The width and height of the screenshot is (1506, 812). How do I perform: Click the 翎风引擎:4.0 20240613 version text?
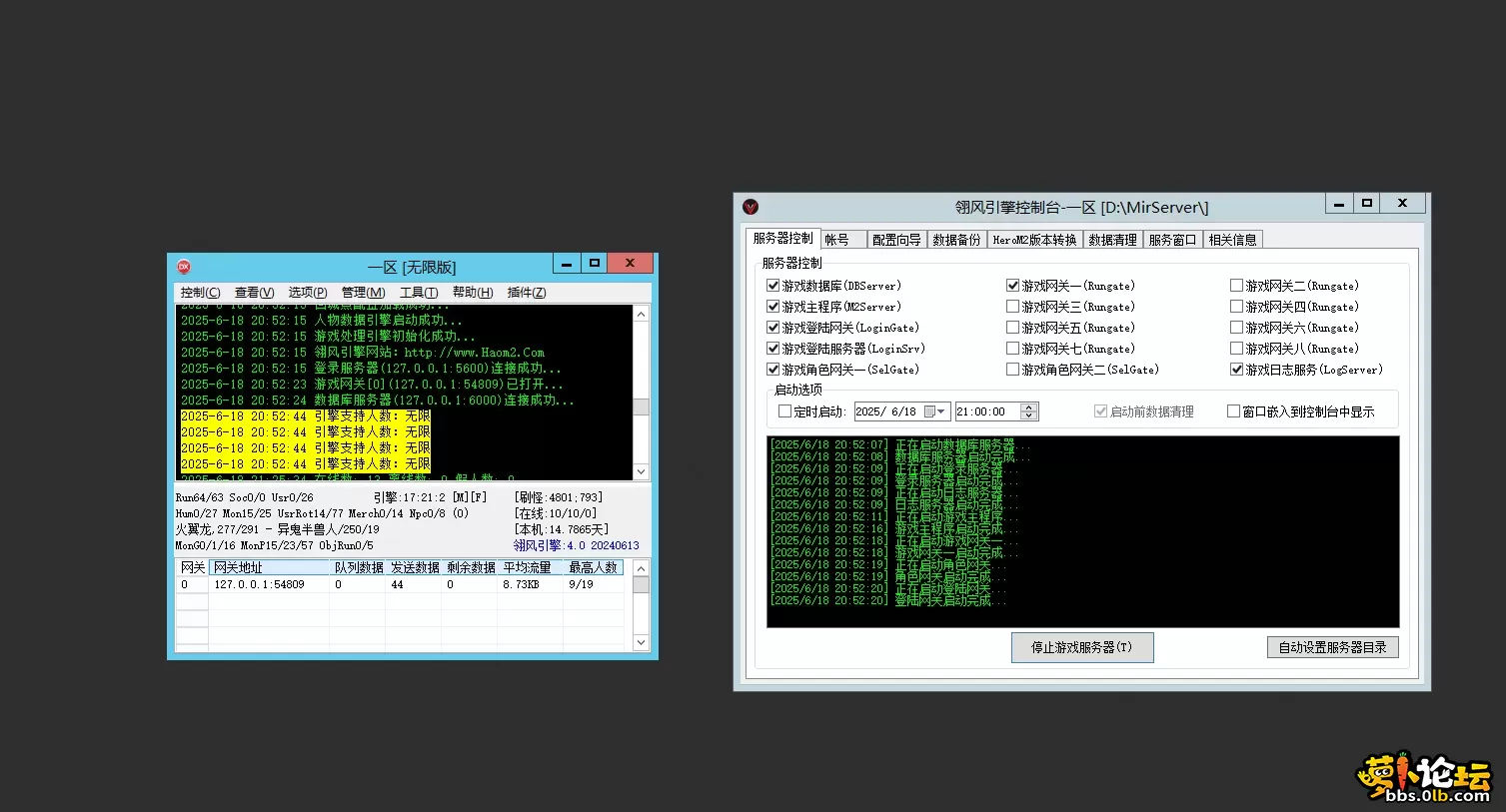577,545
